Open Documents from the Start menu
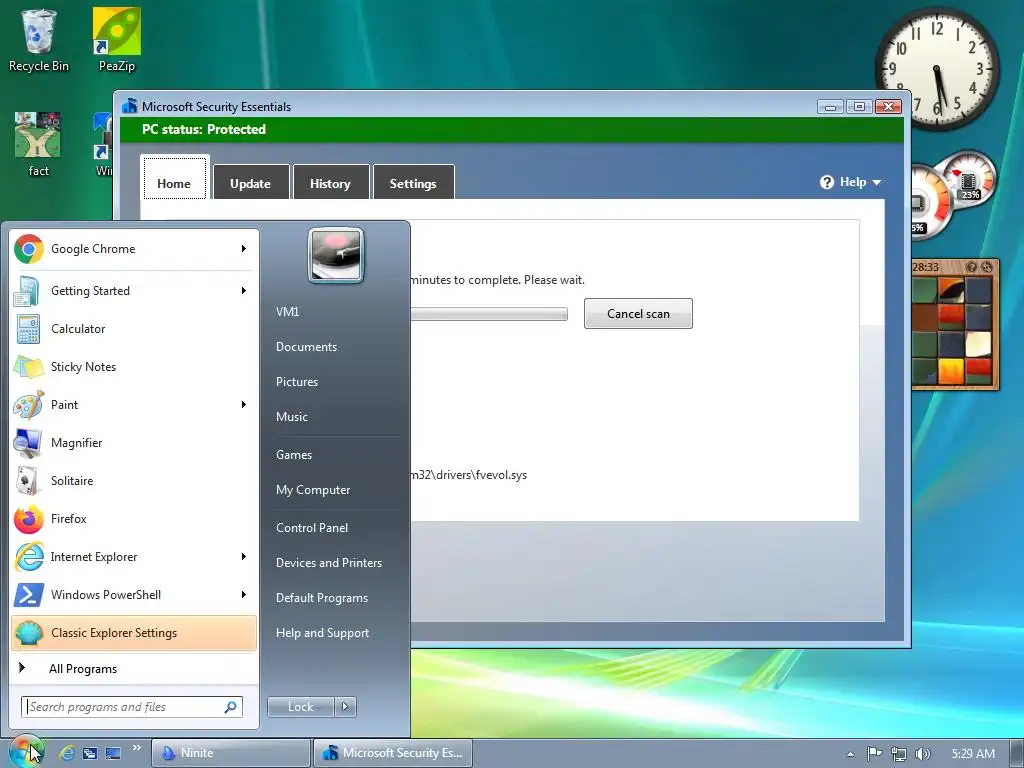 click(336, 347)
